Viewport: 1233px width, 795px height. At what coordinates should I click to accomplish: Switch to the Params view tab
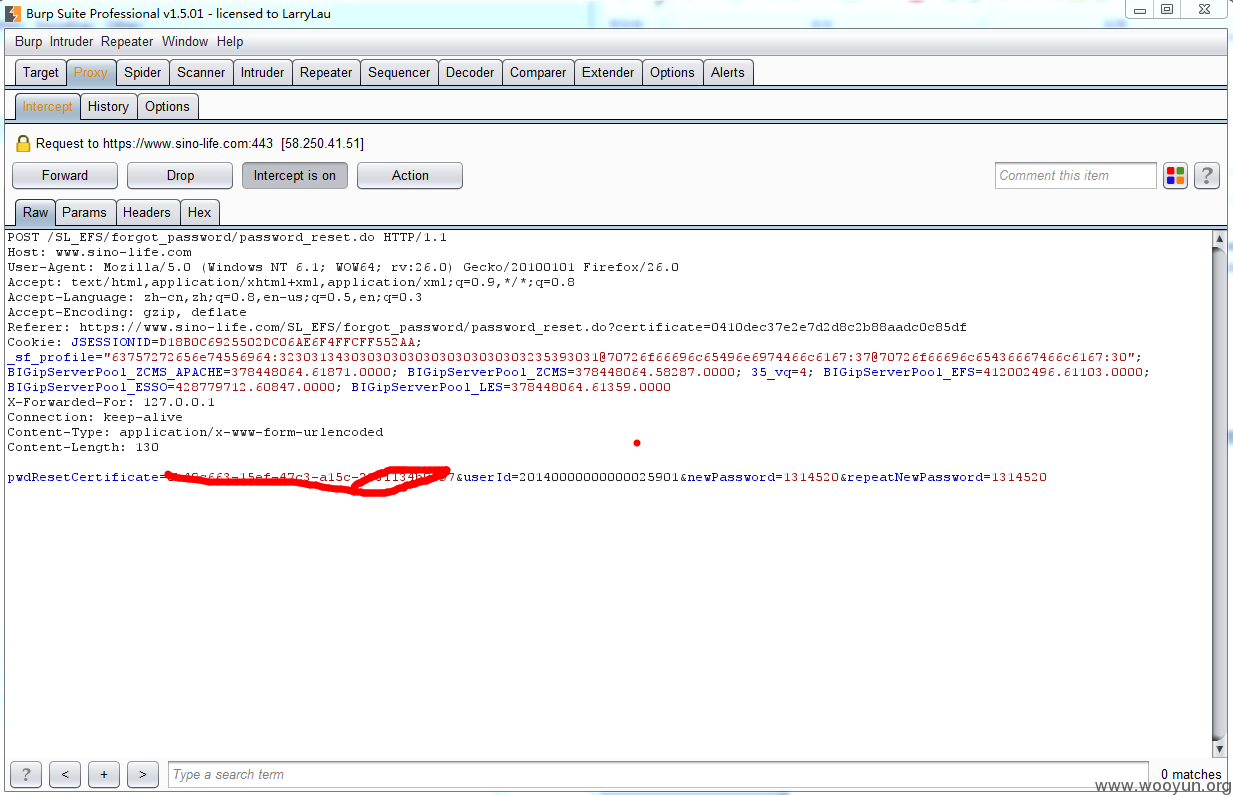[85, 212]
